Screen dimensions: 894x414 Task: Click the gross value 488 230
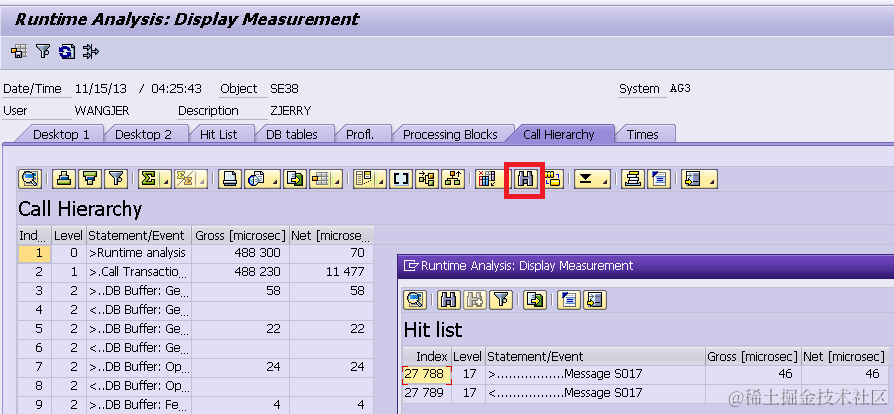[240, 272]
